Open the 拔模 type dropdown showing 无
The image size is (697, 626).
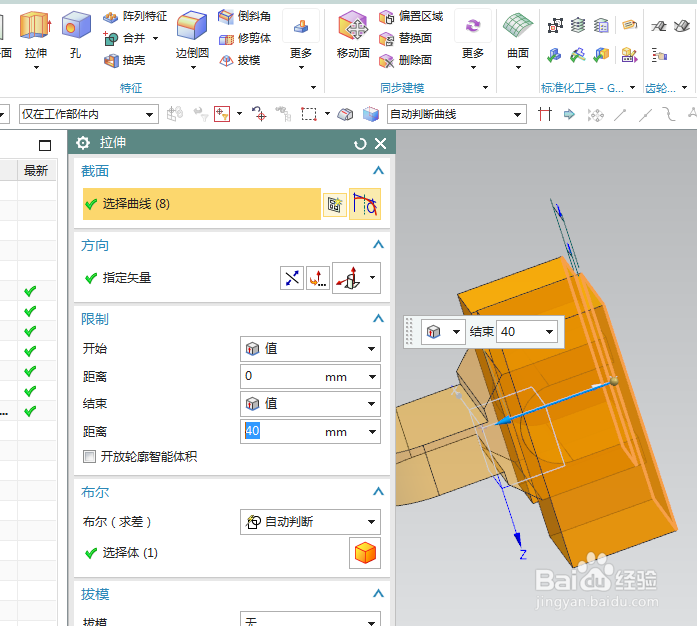310,620
